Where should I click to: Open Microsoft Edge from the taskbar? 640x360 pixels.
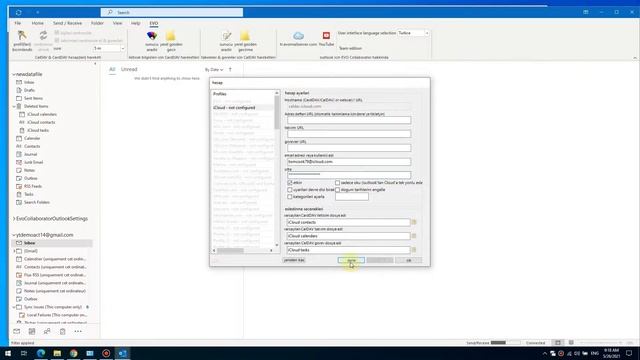click(x=41, y=353)
